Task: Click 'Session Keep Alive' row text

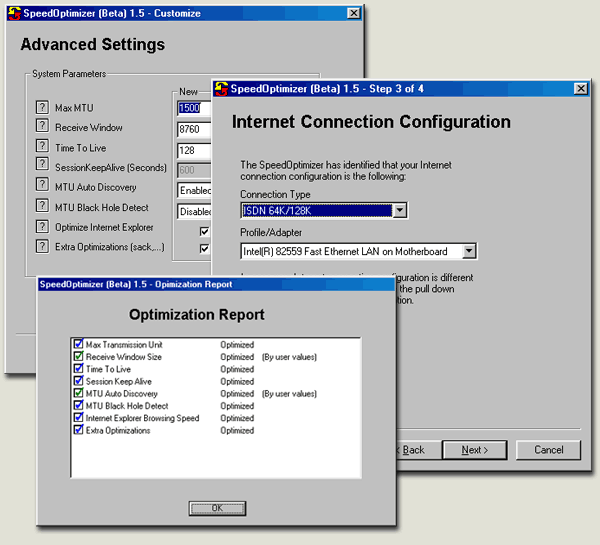Action: [119, 381]
